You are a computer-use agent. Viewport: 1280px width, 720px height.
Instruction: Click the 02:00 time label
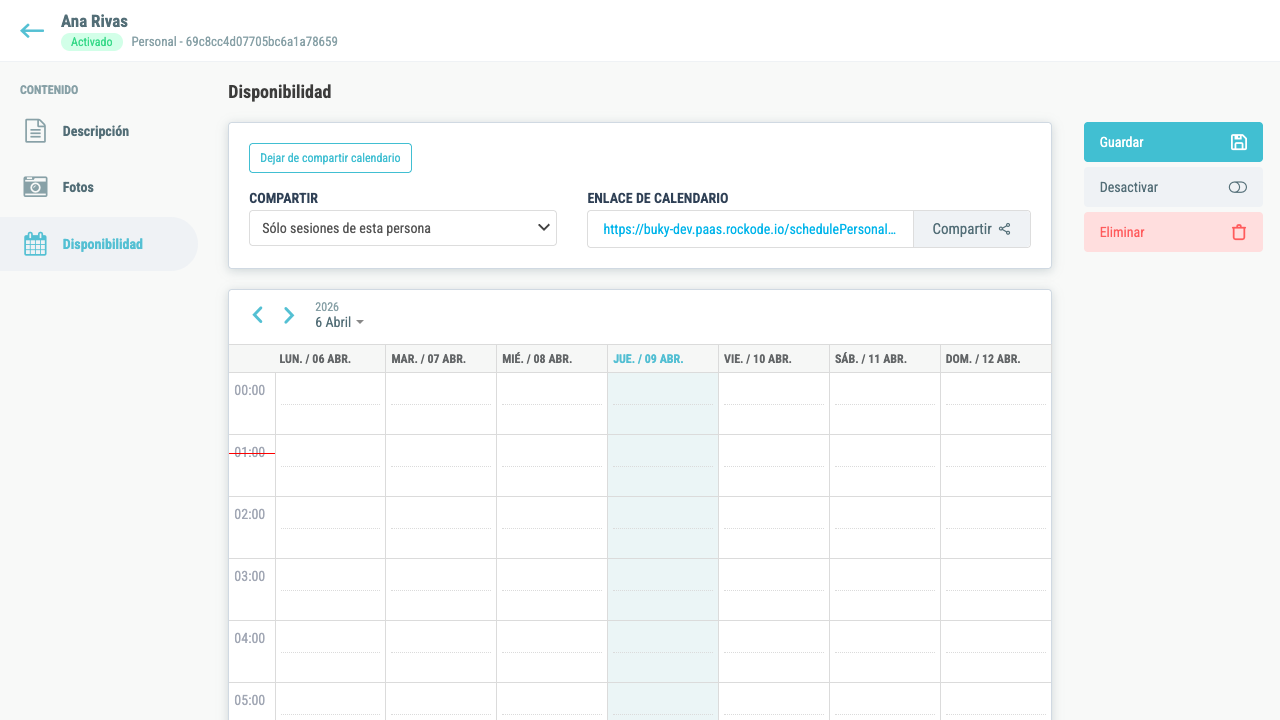pyautogui.click(x=250, y=514)
